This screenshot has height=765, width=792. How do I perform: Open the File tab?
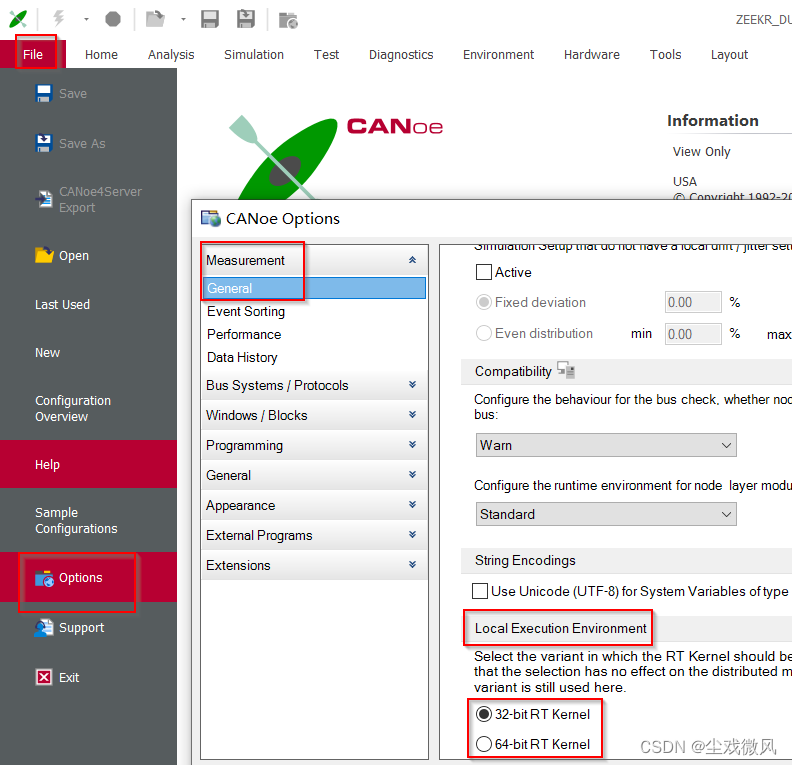(33, 55)
